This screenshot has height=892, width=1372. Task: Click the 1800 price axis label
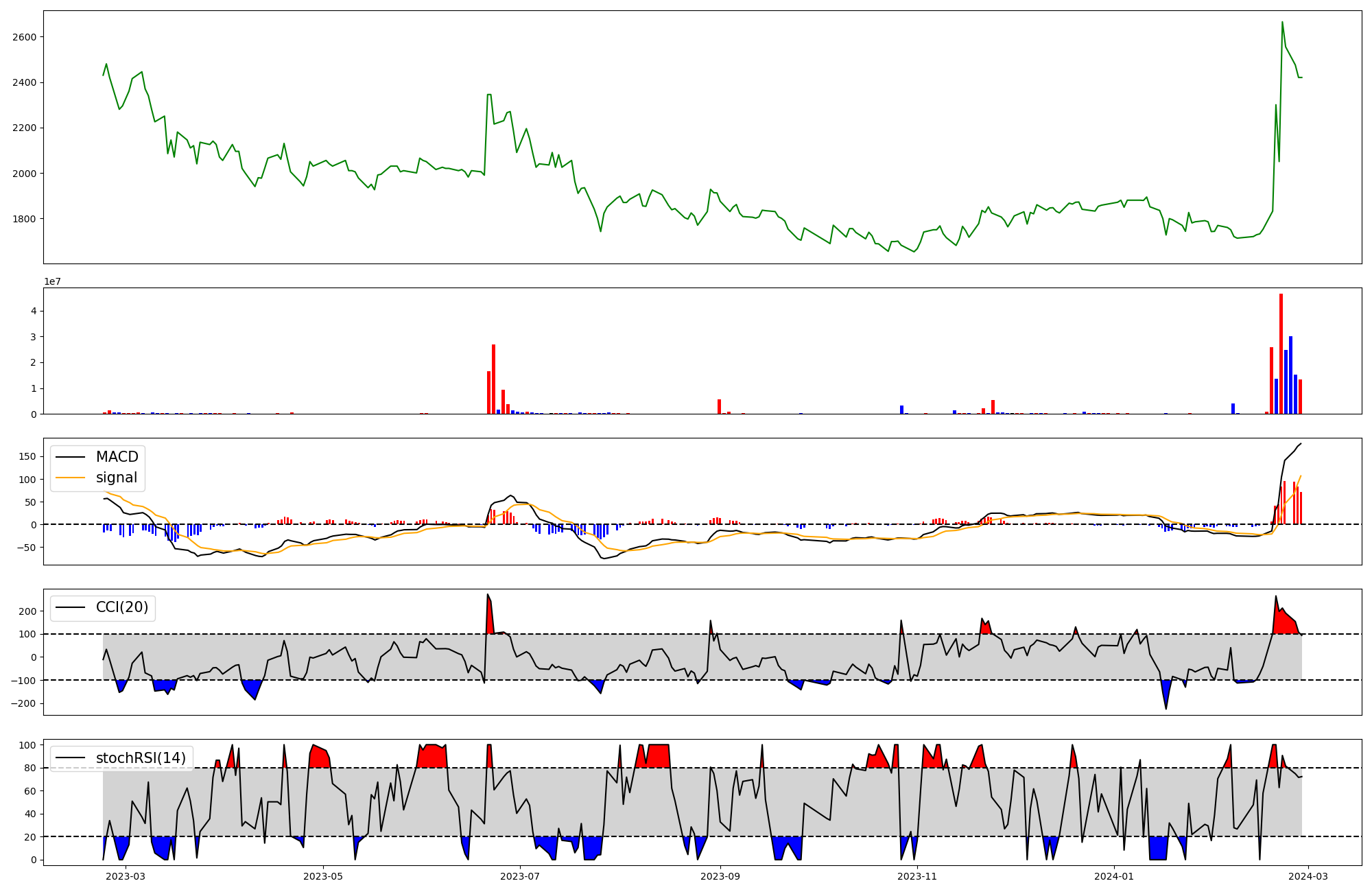pos(25,219)
